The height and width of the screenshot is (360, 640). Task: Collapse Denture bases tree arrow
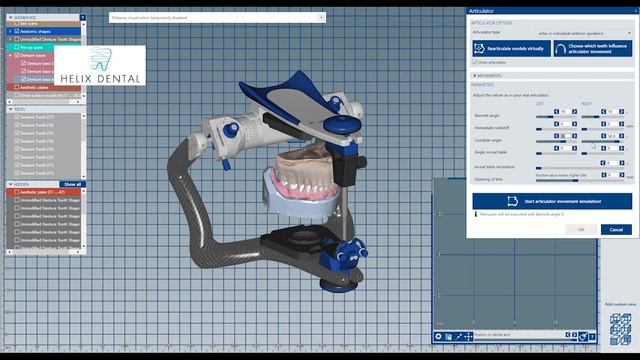coord(10,55)
